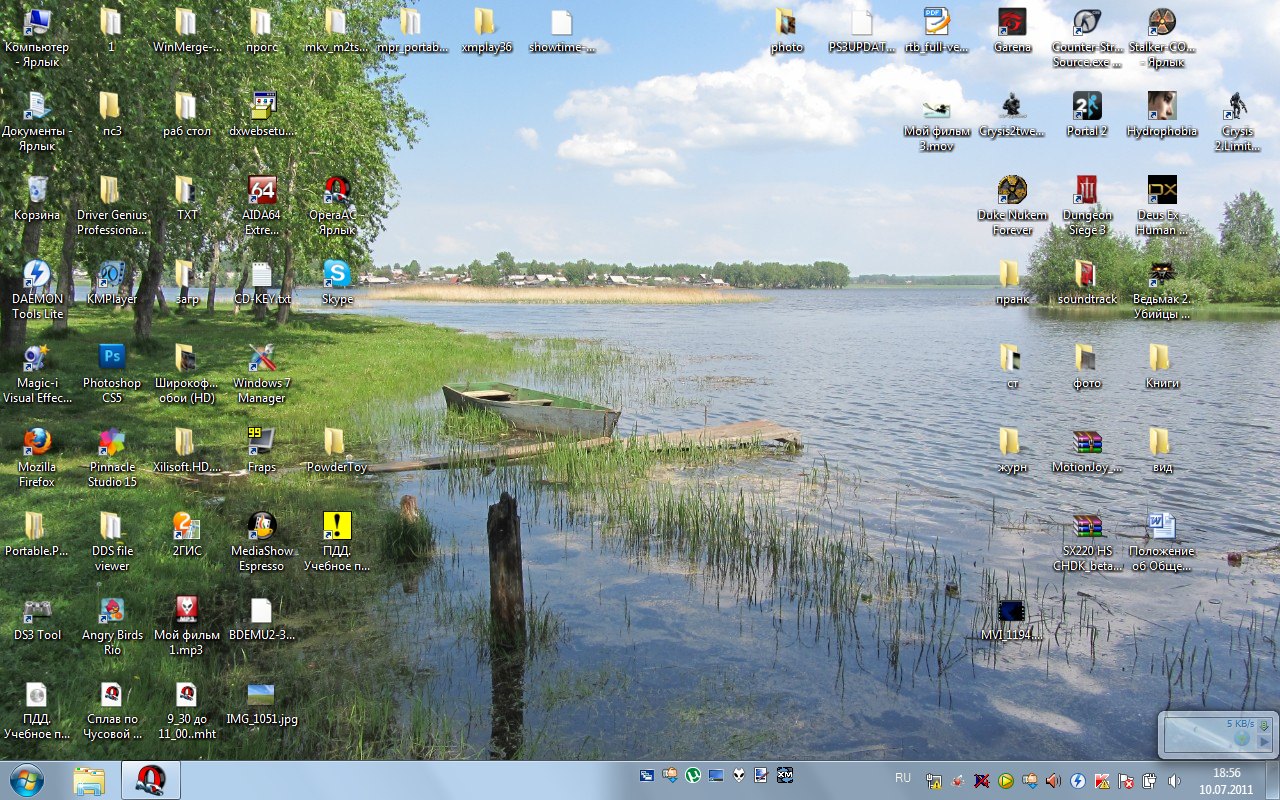The image size is (1280, 800).
Task: Launch the Stalker-COP shortcut
Action: [x=1162, y=38]
